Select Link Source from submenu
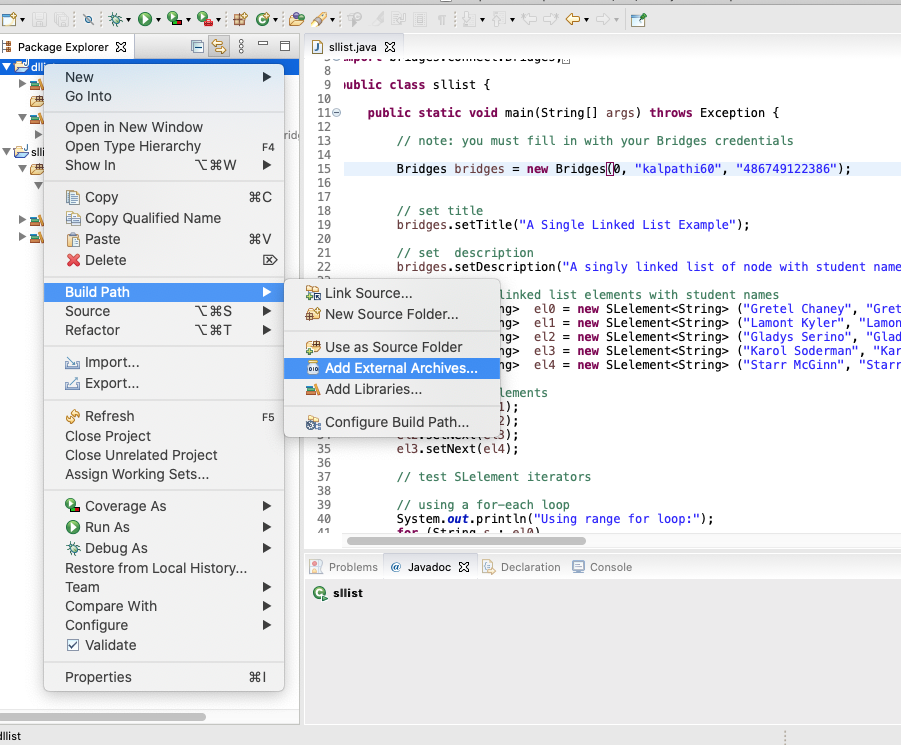 point(392,293)
